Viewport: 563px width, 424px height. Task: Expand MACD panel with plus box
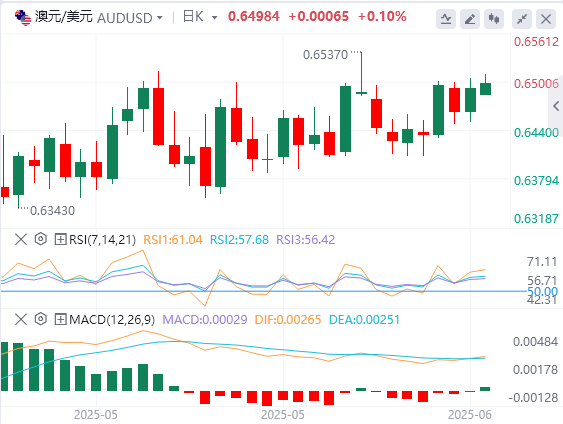60,319
